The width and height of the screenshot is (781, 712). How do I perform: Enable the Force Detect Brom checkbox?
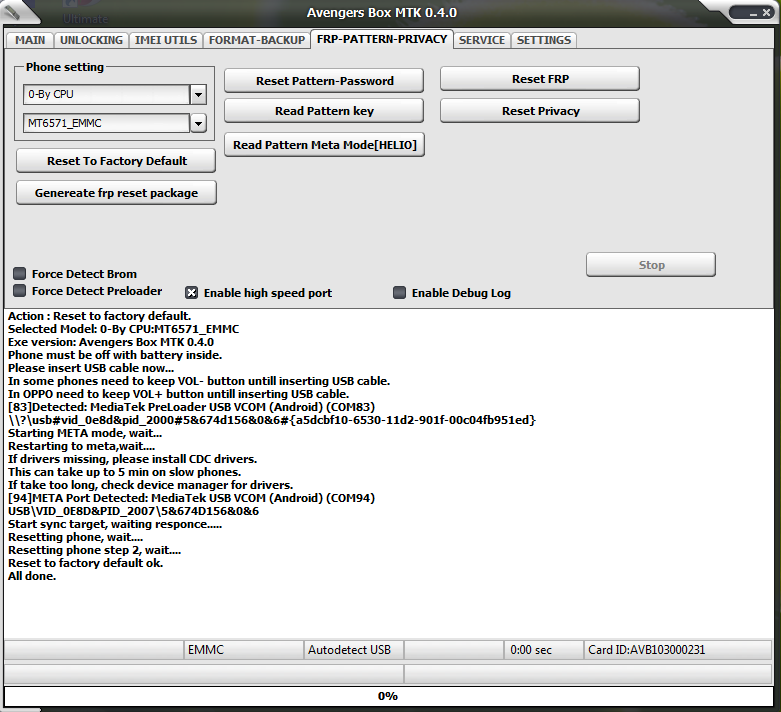[x=19, y=273]
